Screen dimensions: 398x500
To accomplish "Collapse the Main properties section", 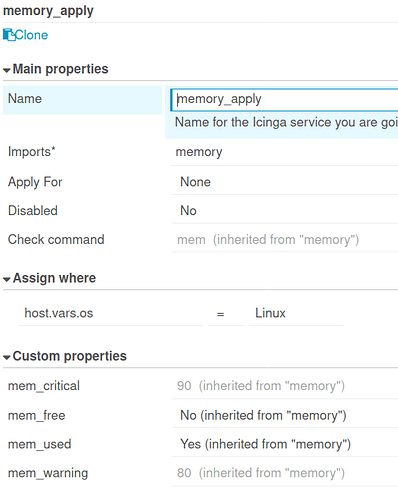I will point(56,69).
